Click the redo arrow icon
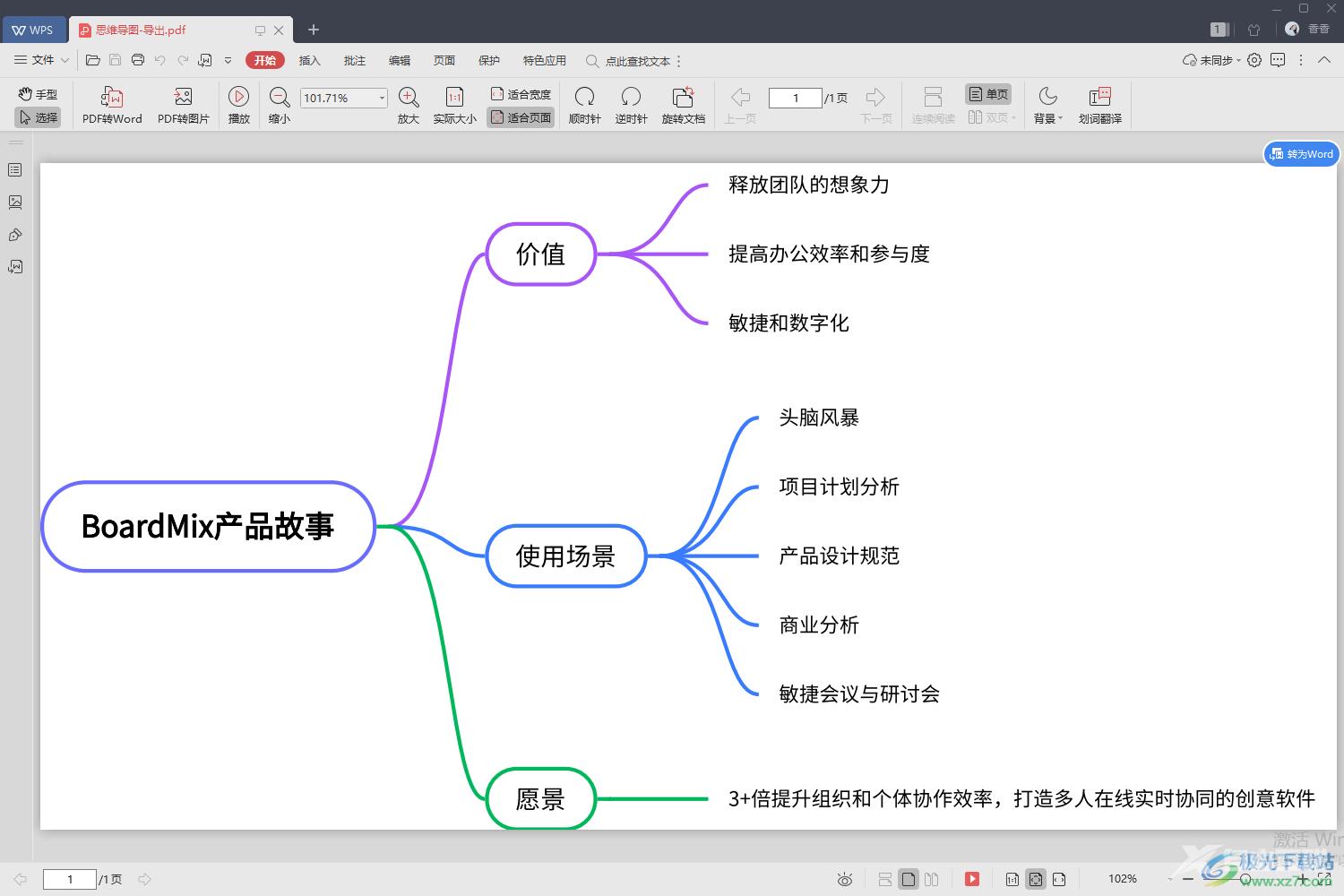The width and height of the screenshot is (1344, 896). tap(183, 61)
